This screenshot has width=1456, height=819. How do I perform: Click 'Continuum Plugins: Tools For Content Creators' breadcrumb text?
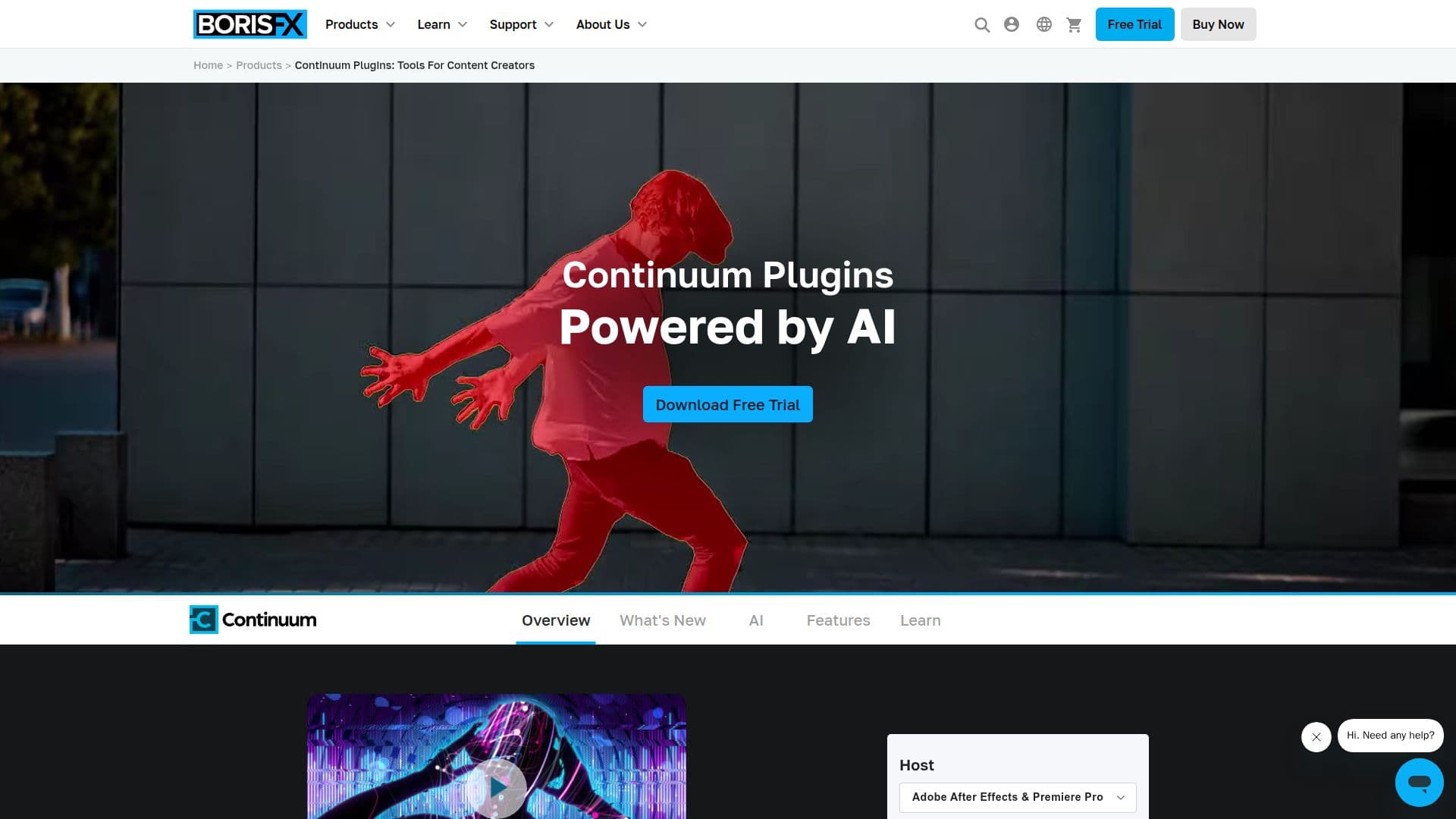pos(415,65)
